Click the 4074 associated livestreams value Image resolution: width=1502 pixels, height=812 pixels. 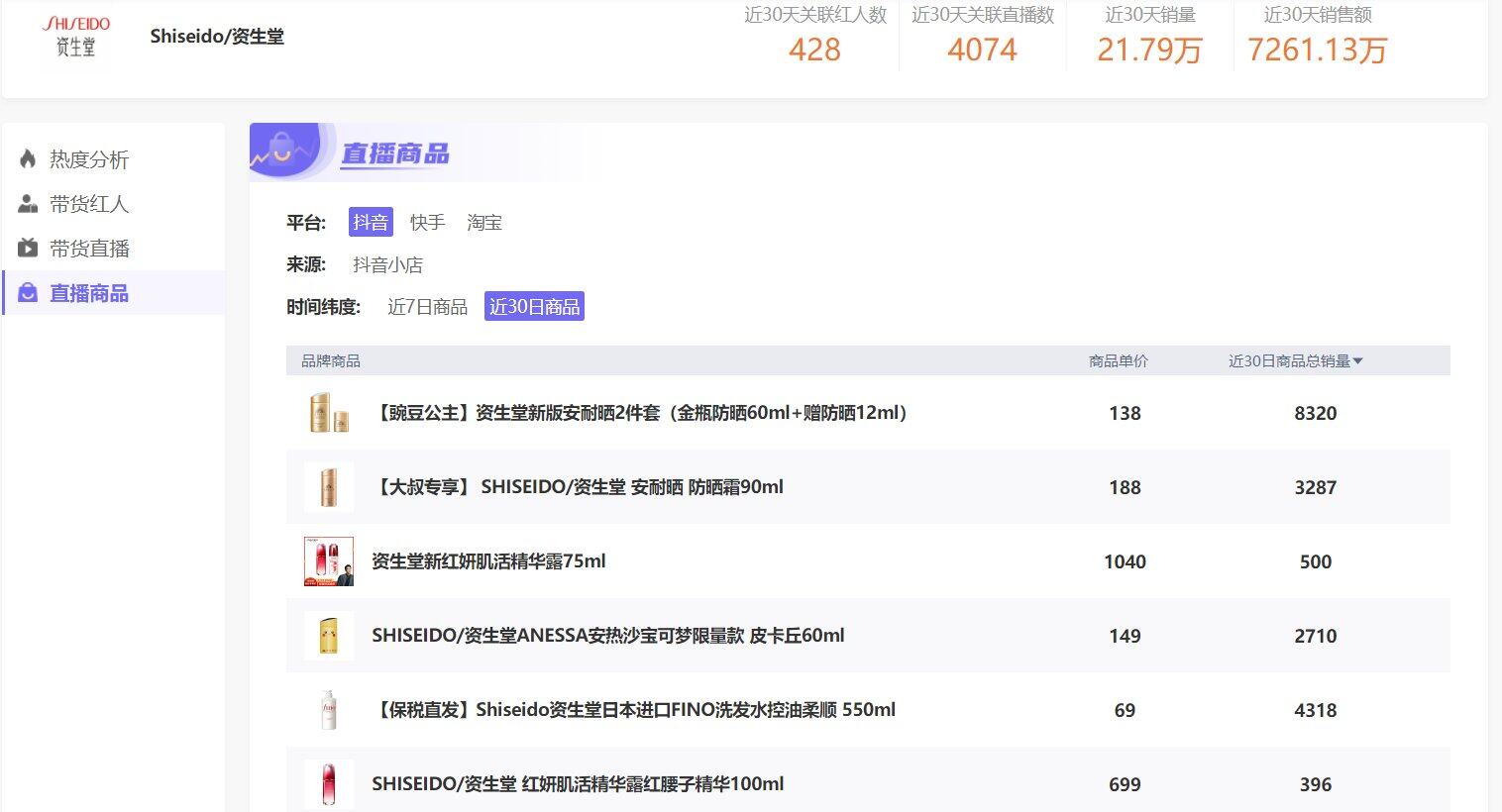[982, 50]
